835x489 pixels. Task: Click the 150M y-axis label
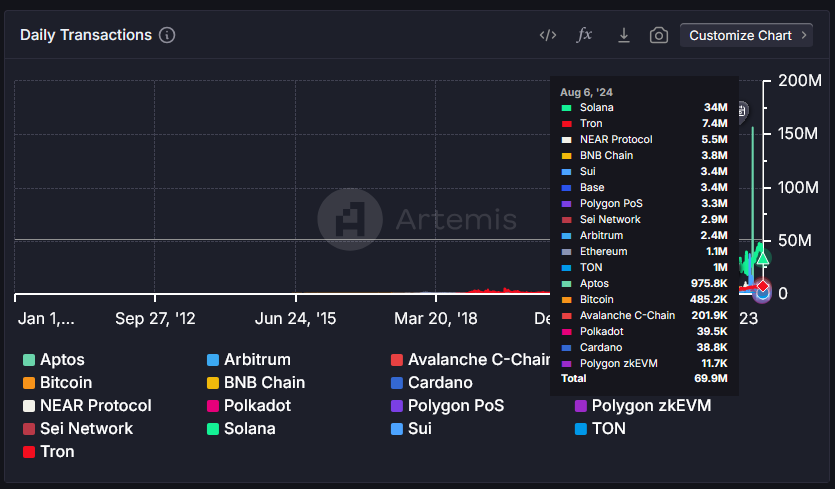point(798,134)
